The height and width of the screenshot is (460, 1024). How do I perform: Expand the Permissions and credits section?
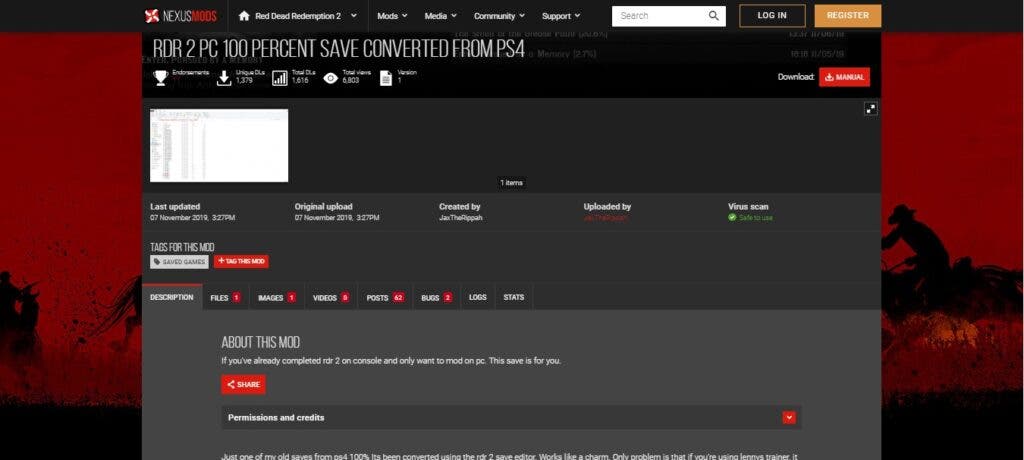coord(511,418)
